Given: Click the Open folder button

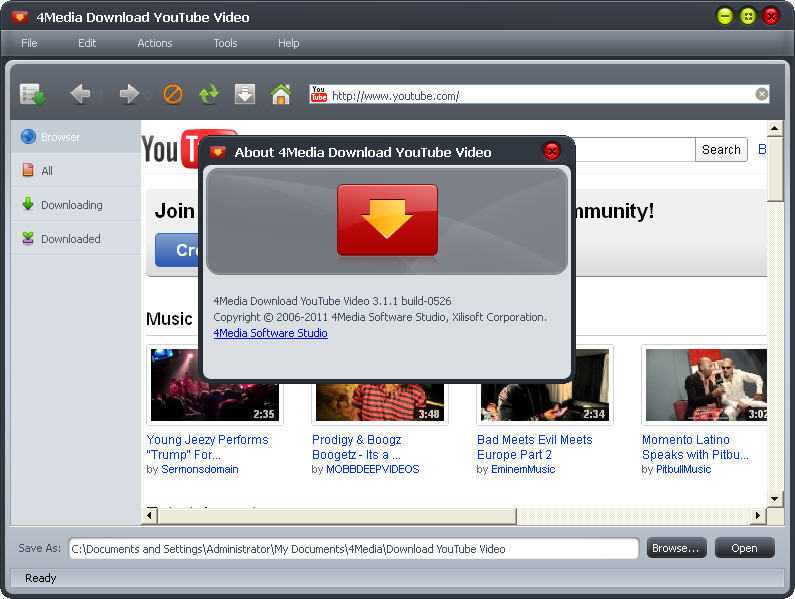Looking at the screenshot, I should (x=744, y=548).
